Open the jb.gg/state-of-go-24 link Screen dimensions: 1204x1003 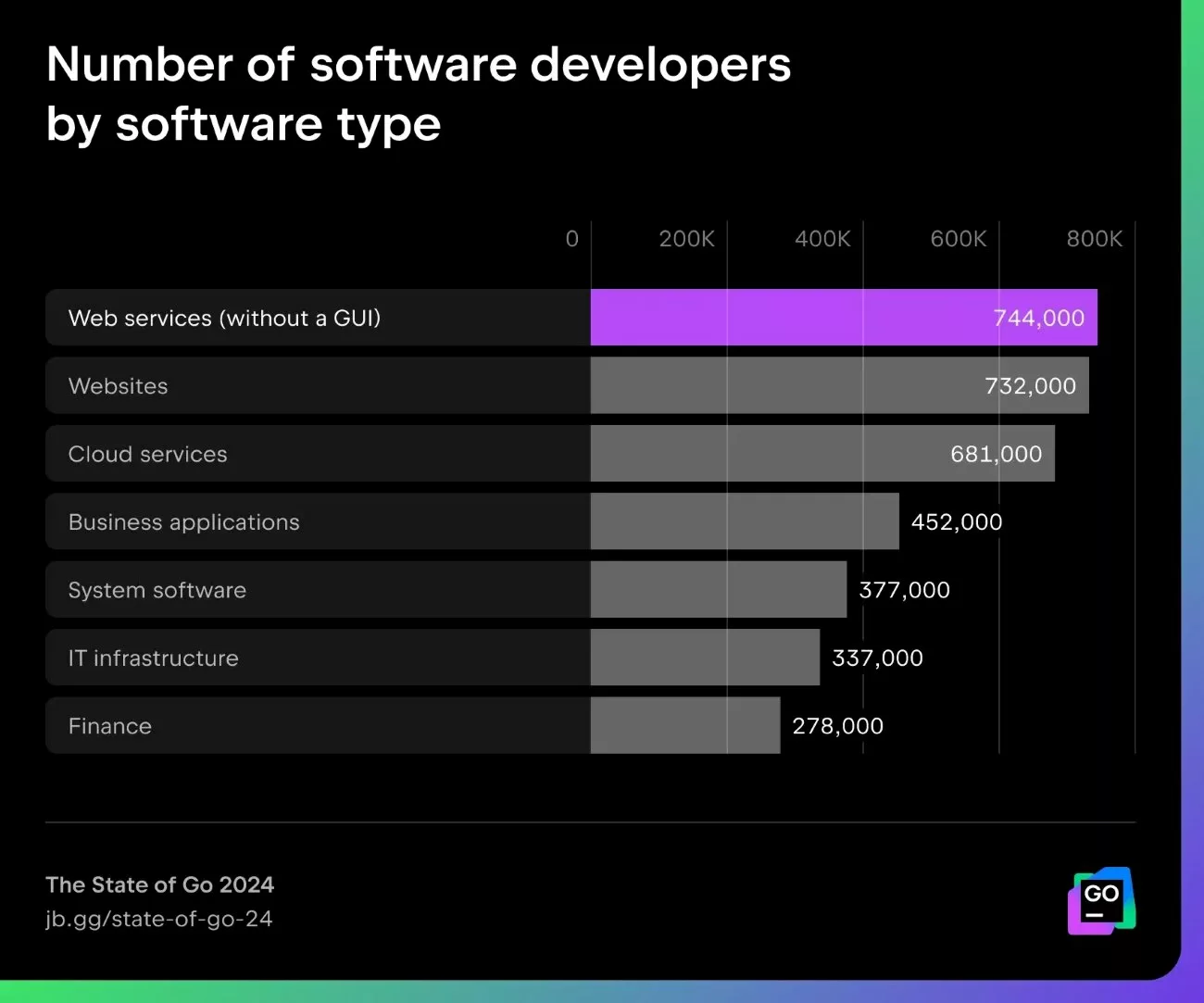159,919
